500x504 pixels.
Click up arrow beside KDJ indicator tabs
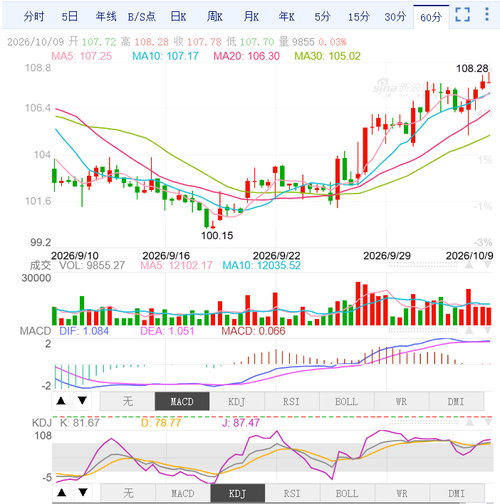pyautogui.click(x=62, y=493)
